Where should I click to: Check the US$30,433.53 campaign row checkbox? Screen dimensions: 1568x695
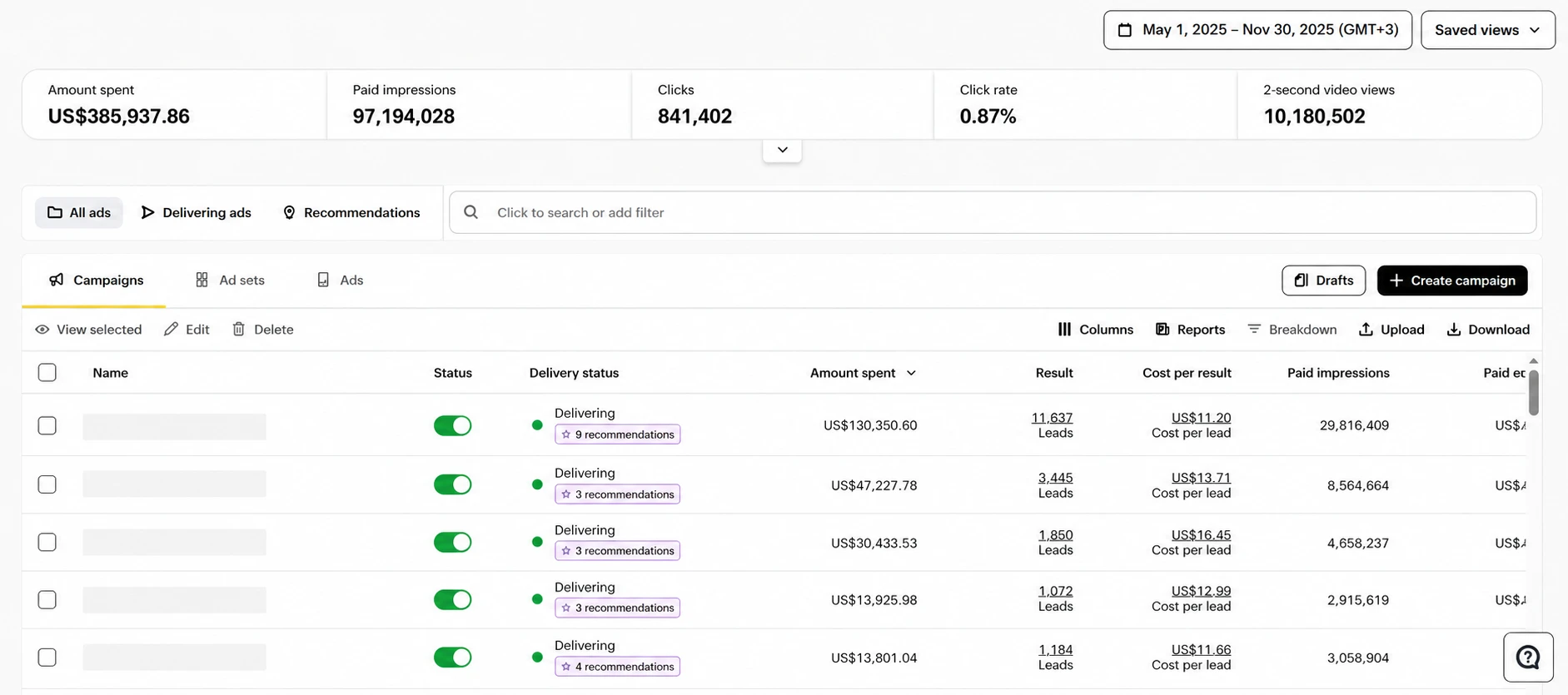[47, 542]
